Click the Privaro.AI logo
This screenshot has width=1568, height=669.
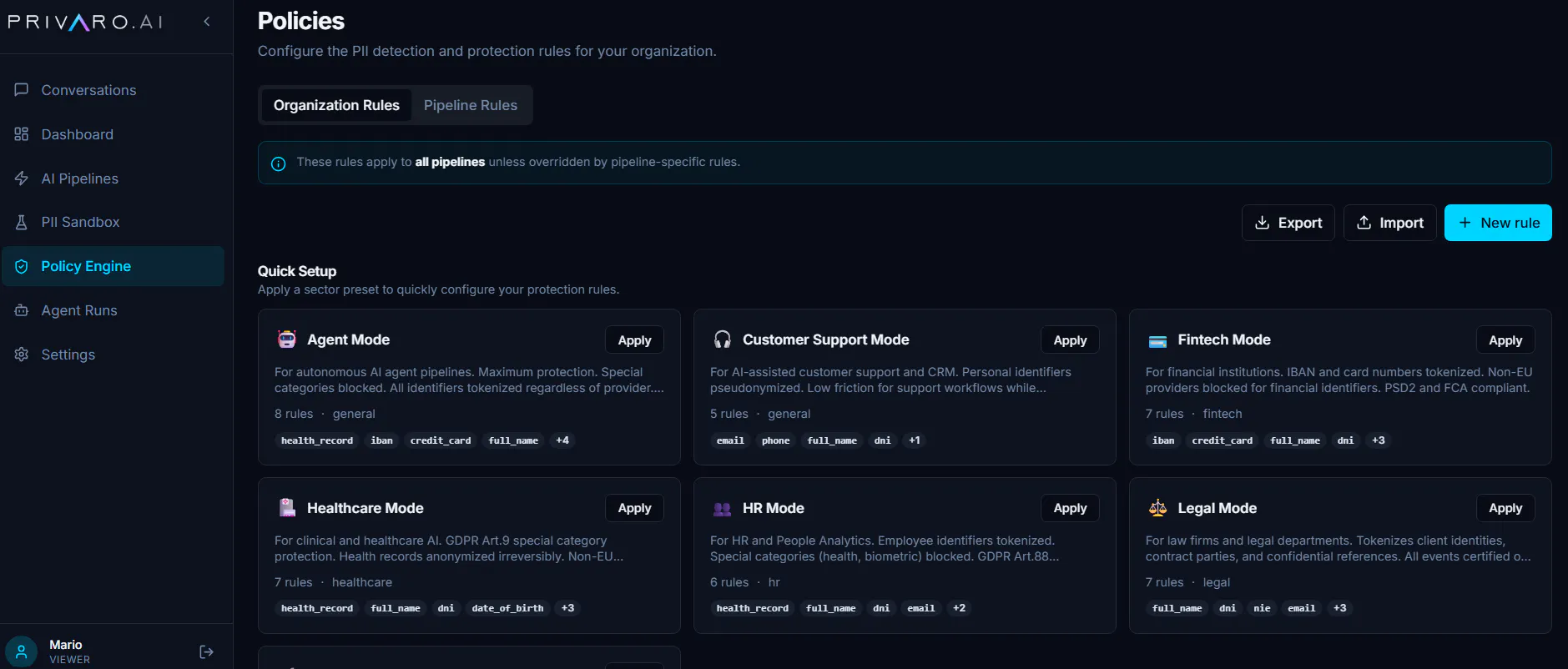pos(85,22)
